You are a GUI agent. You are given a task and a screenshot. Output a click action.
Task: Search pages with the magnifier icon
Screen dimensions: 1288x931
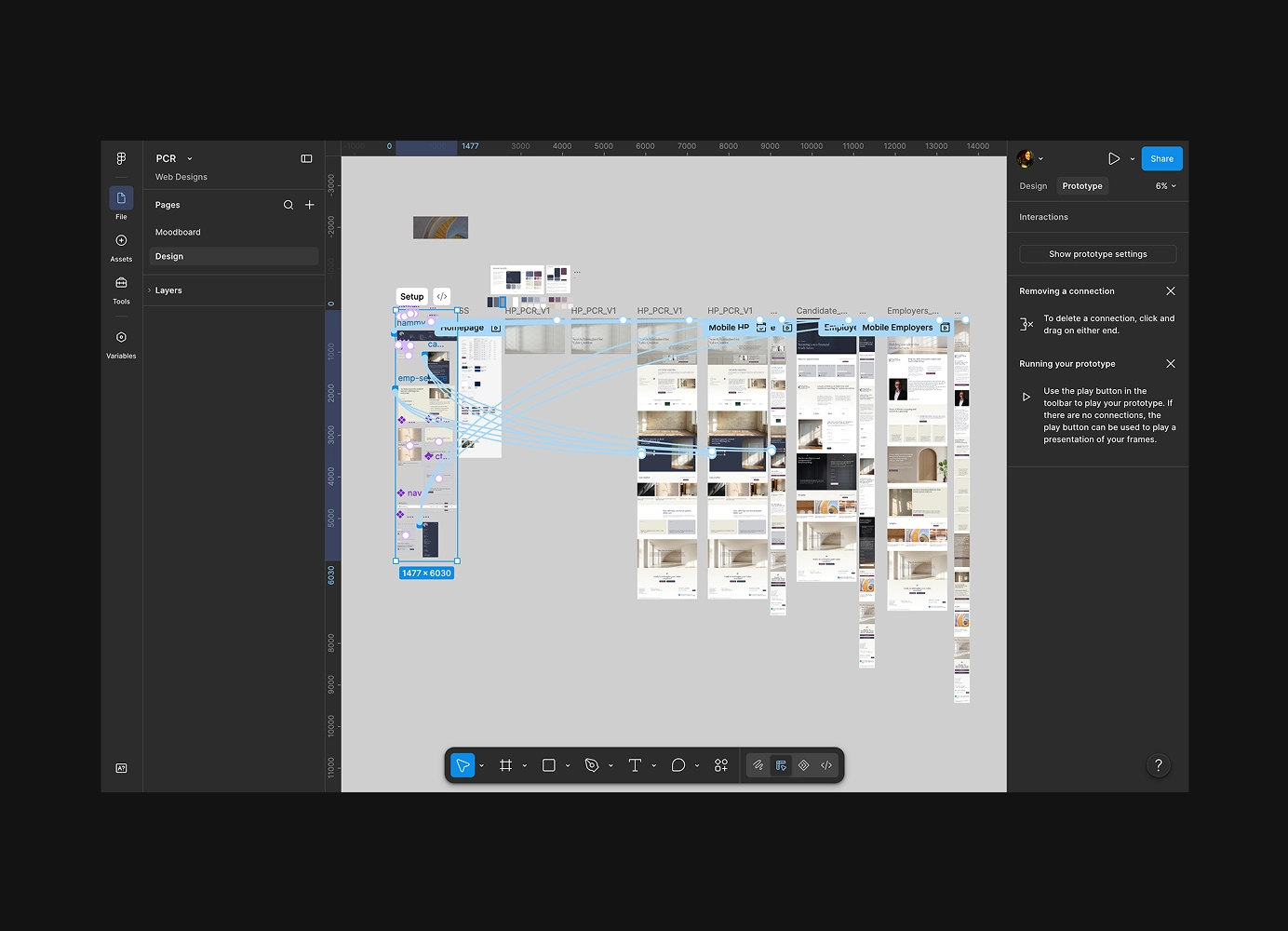pyautogui.click(x=288, y=205)
